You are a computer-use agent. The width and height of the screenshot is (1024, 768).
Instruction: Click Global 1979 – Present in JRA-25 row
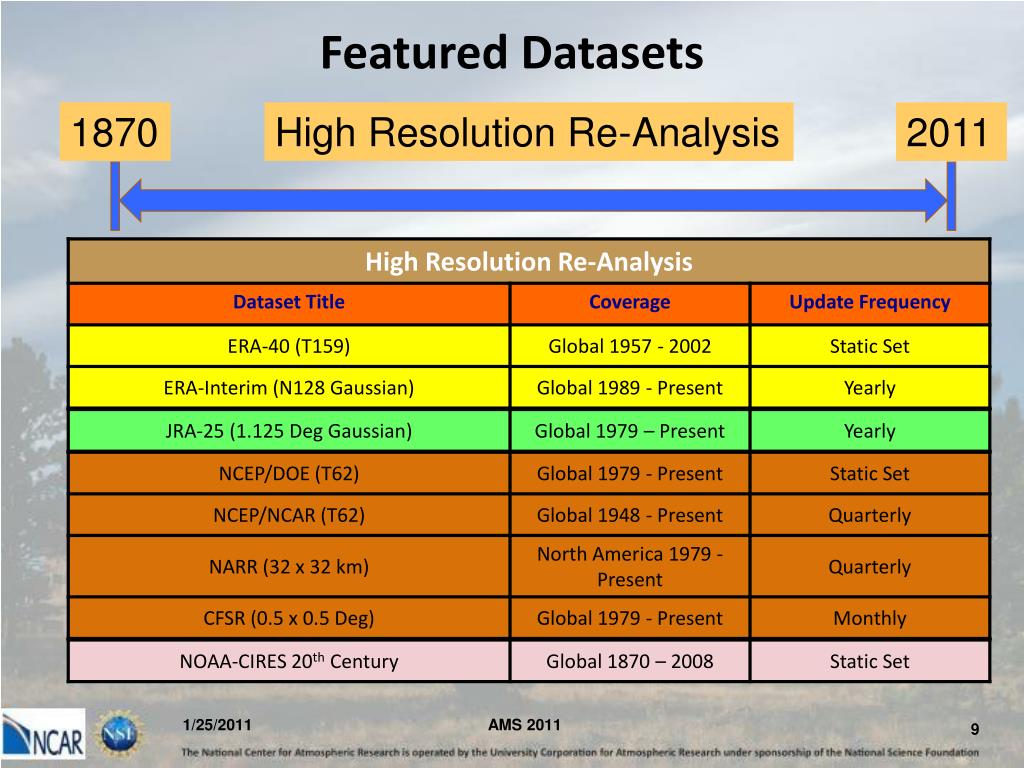[630, 431]
